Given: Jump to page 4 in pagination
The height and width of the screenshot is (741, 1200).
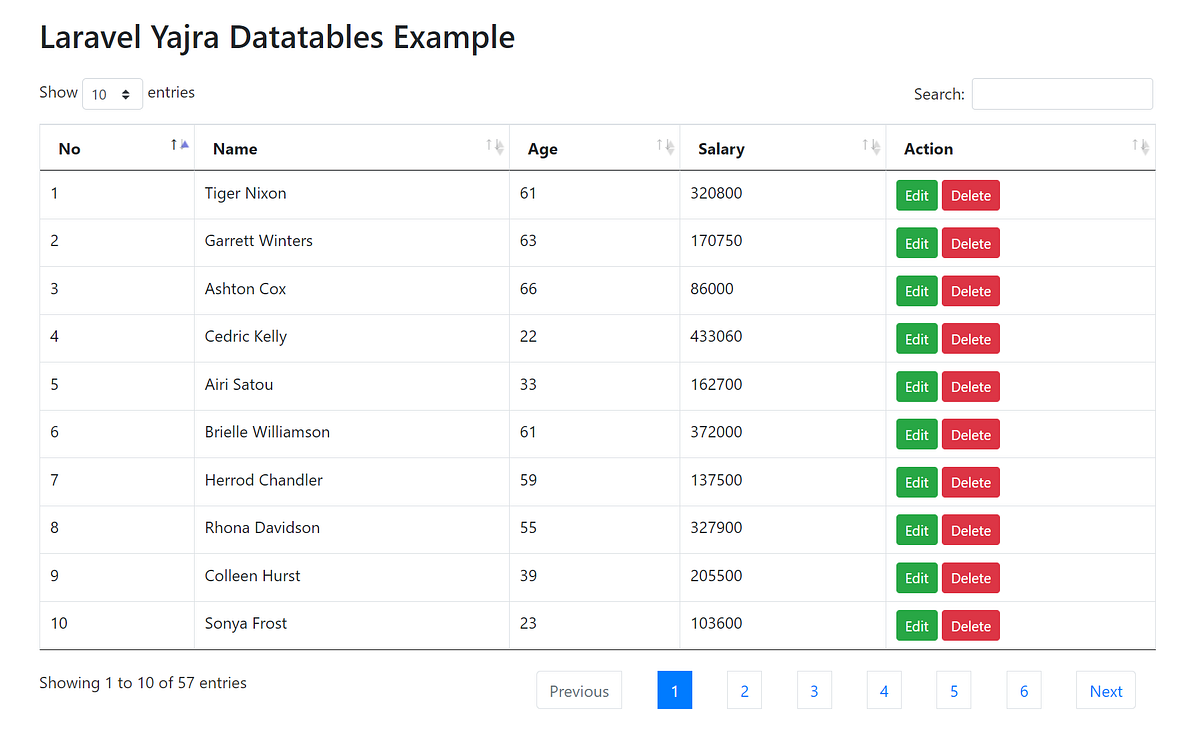Looking at the screenshot, I should [x=884, y=691].
